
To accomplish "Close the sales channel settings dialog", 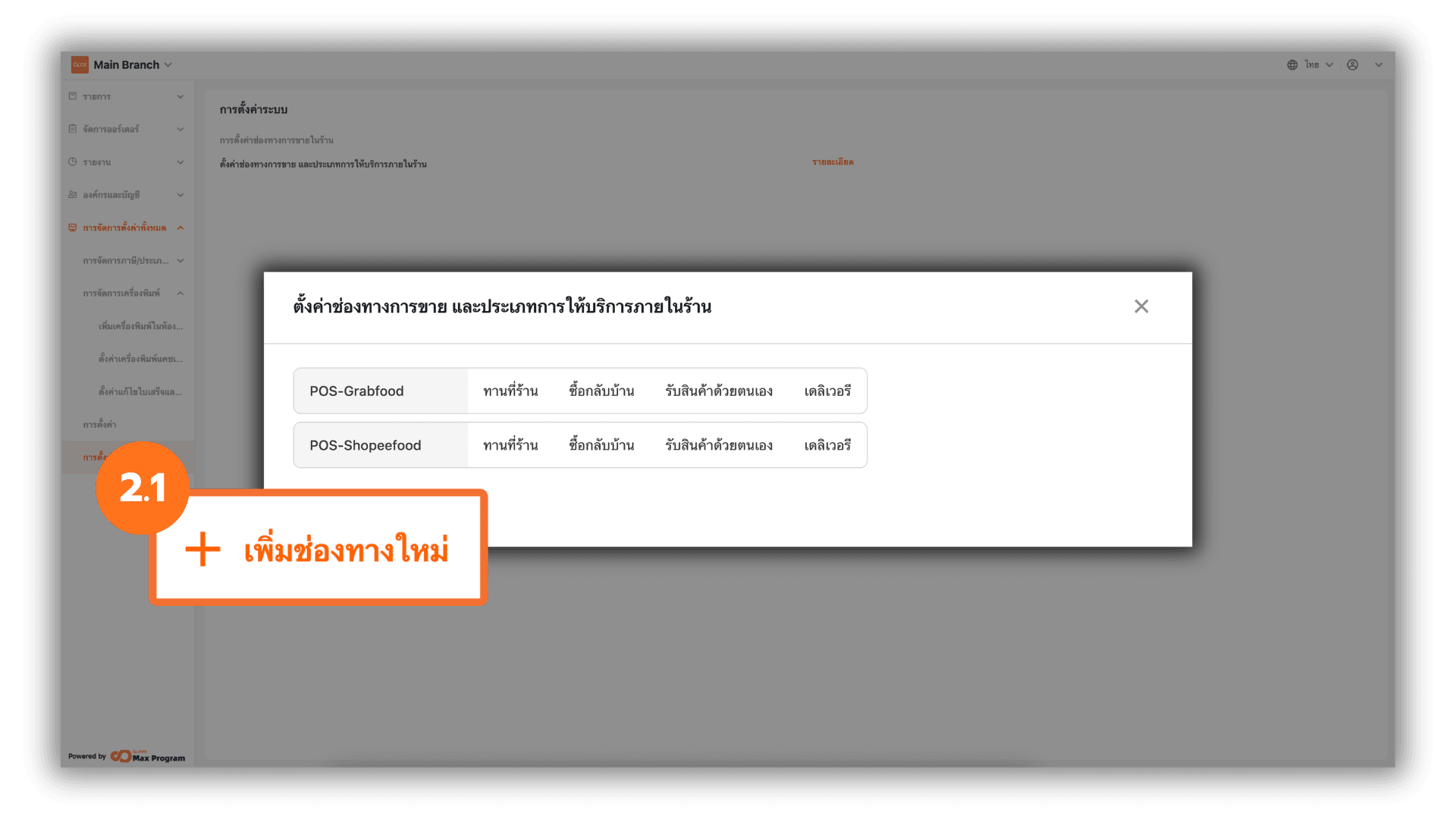I will [1141, 306].
